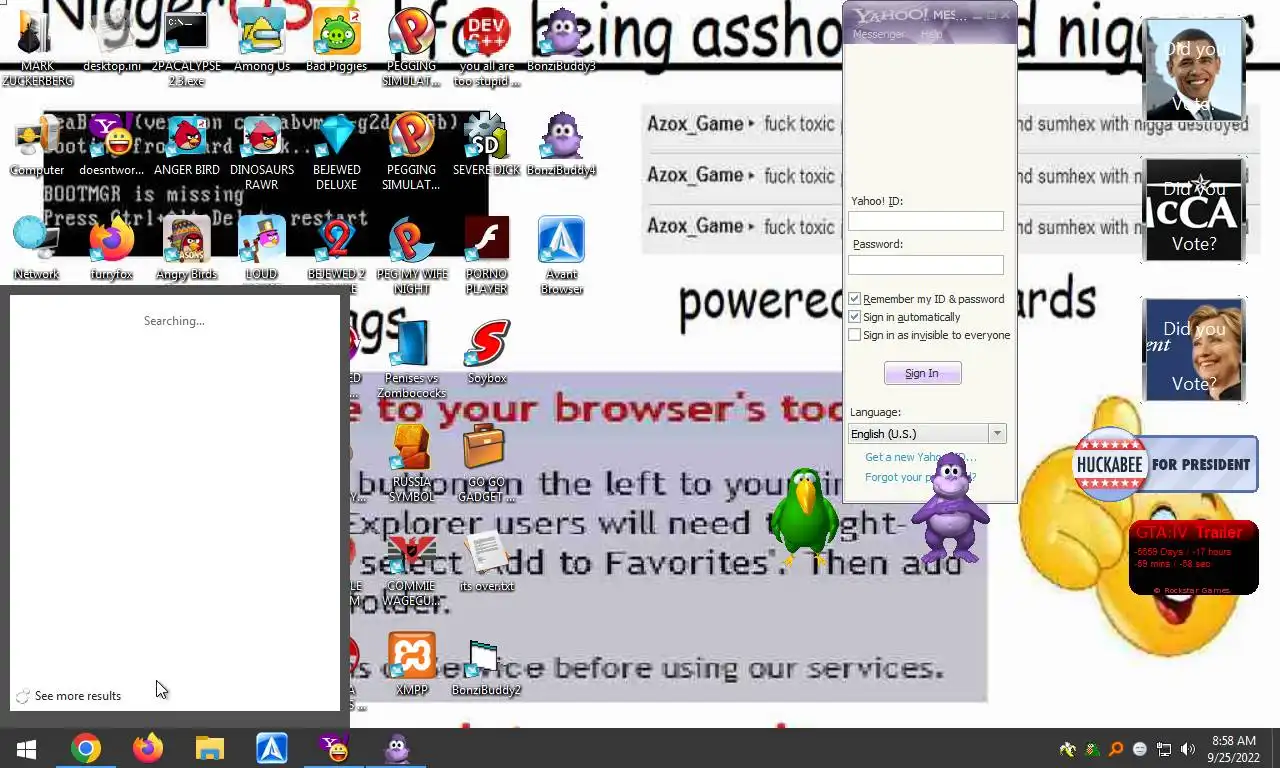Open the Among Us desktop shortcut
The width and height of the screenshot is (1280, 768).
tap(262, 41)
